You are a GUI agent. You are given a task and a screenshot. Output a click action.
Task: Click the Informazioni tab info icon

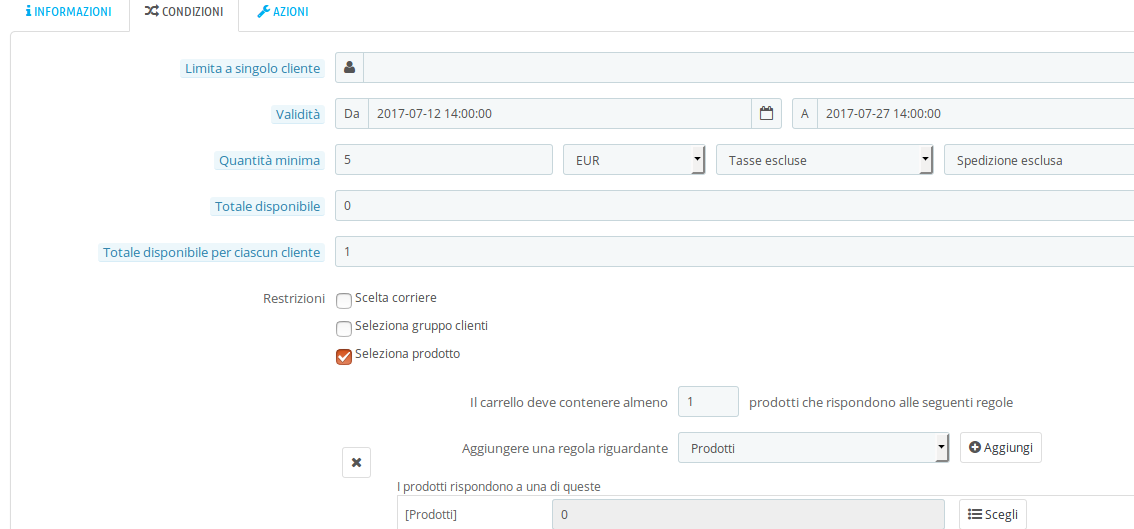click(x=28, y=12)
